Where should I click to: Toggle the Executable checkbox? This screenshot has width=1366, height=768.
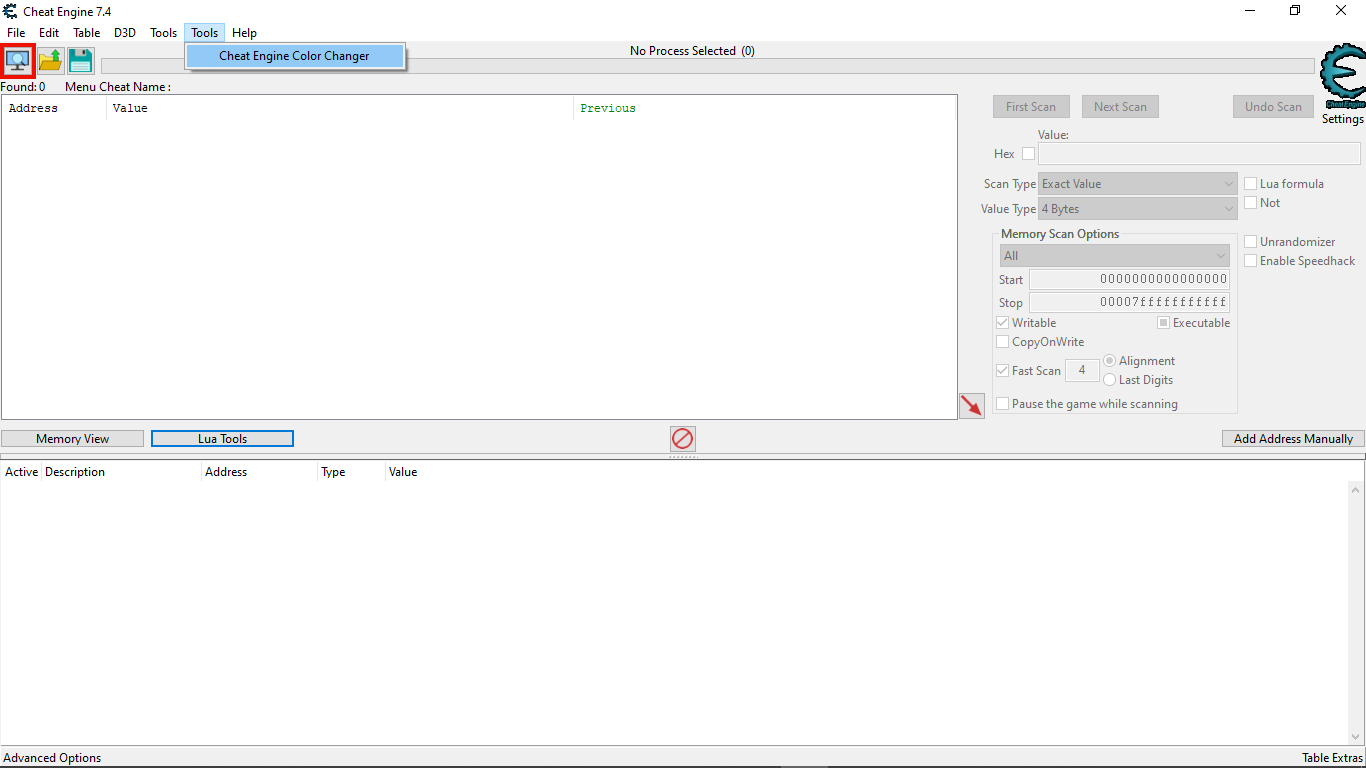pos(1163,322)
